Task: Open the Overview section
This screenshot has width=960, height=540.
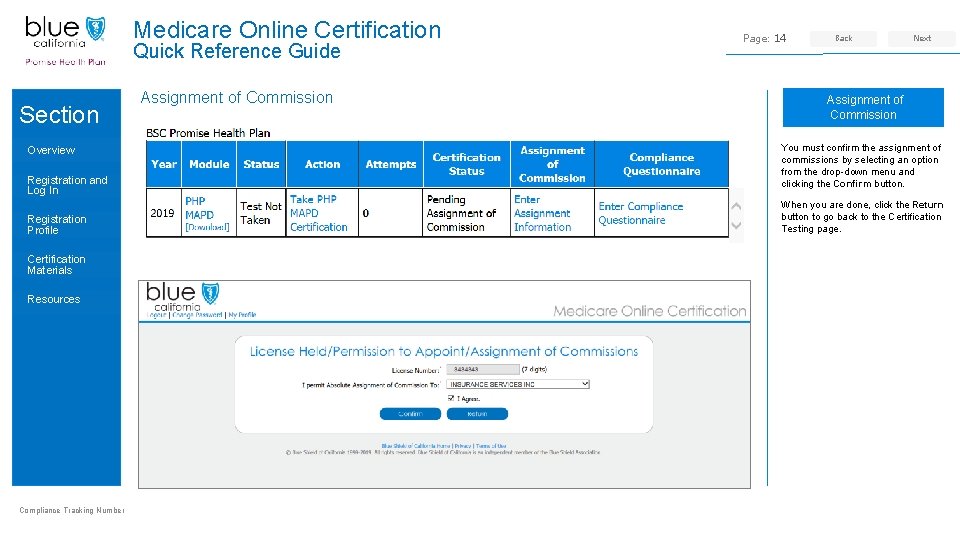Action: (x=51, y=150)
